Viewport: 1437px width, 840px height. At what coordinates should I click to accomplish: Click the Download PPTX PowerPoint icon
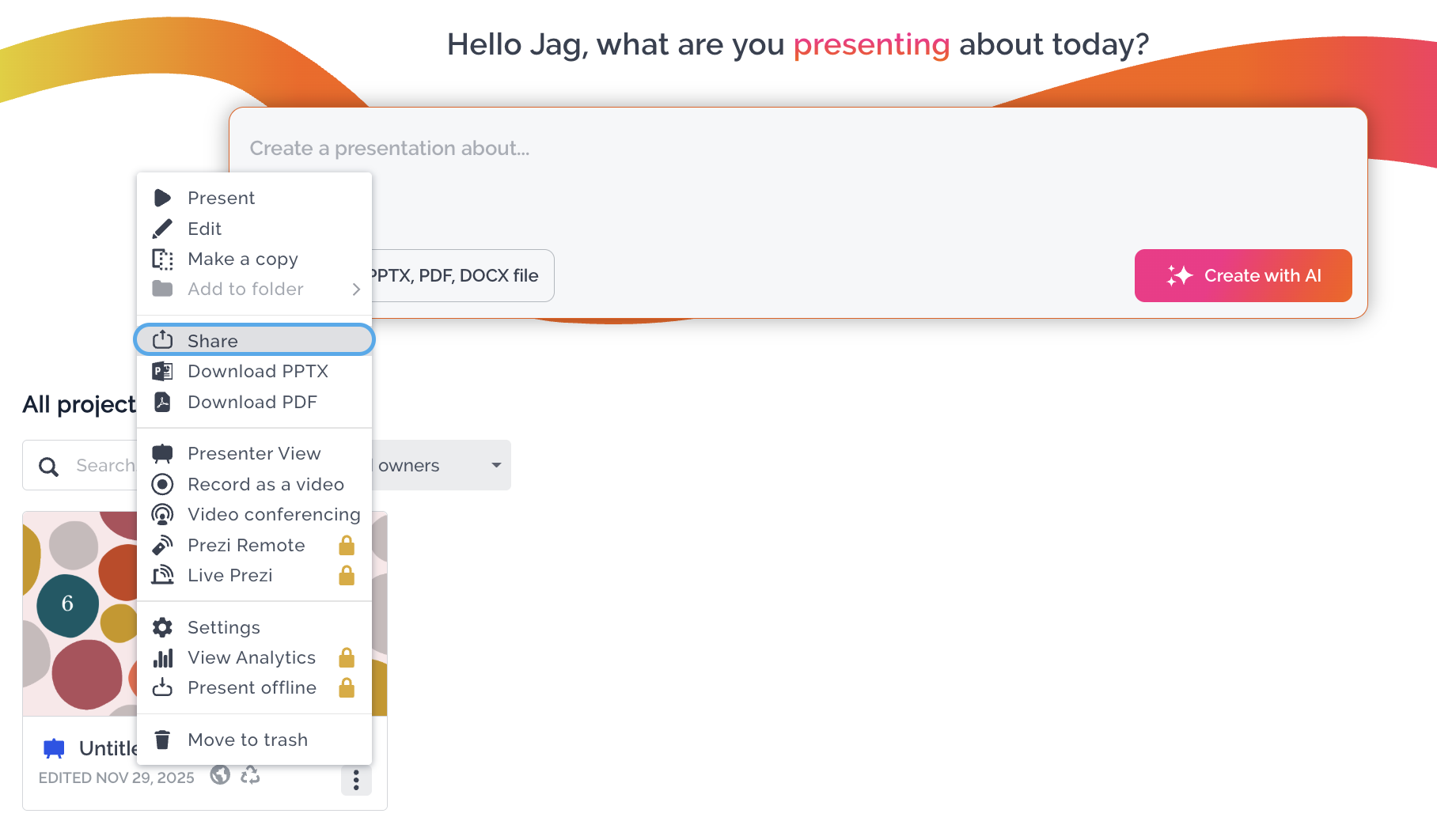(x=162, y=371)
